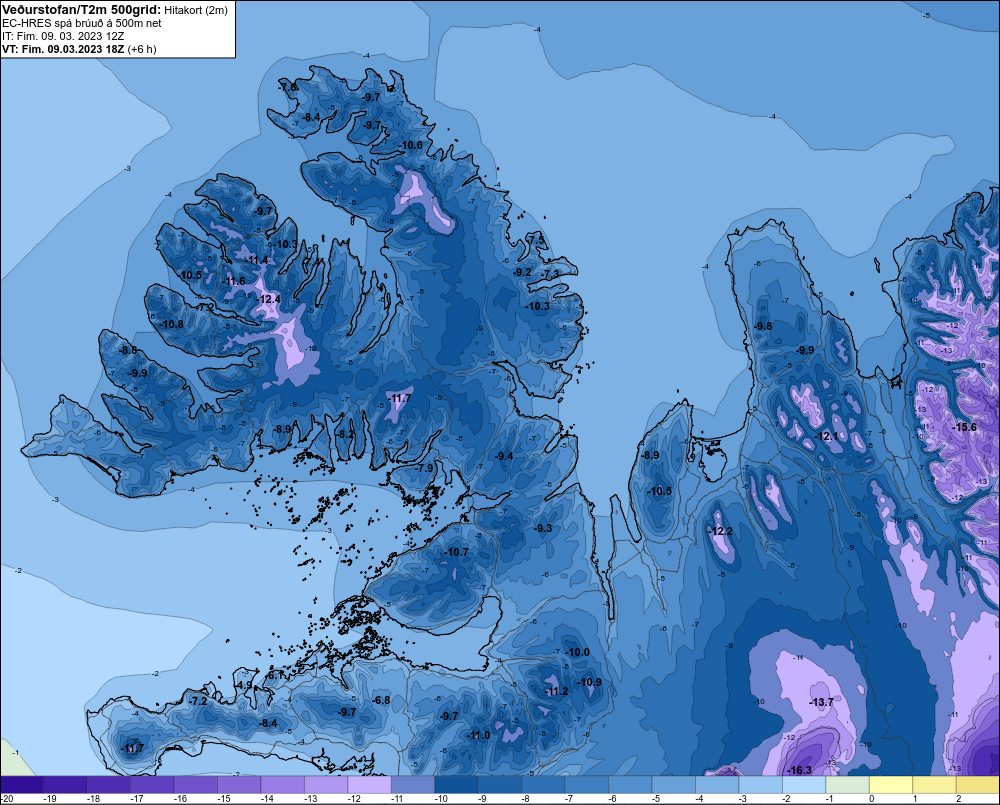Click the 0 legend scale label
The width and height of the screenshot is (1000, 805).
pos(871,799)
